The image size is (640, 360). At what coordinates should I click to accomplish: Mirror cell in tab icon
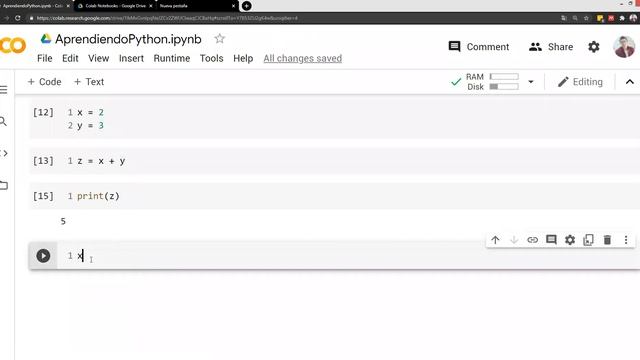[x=589, y=240]
